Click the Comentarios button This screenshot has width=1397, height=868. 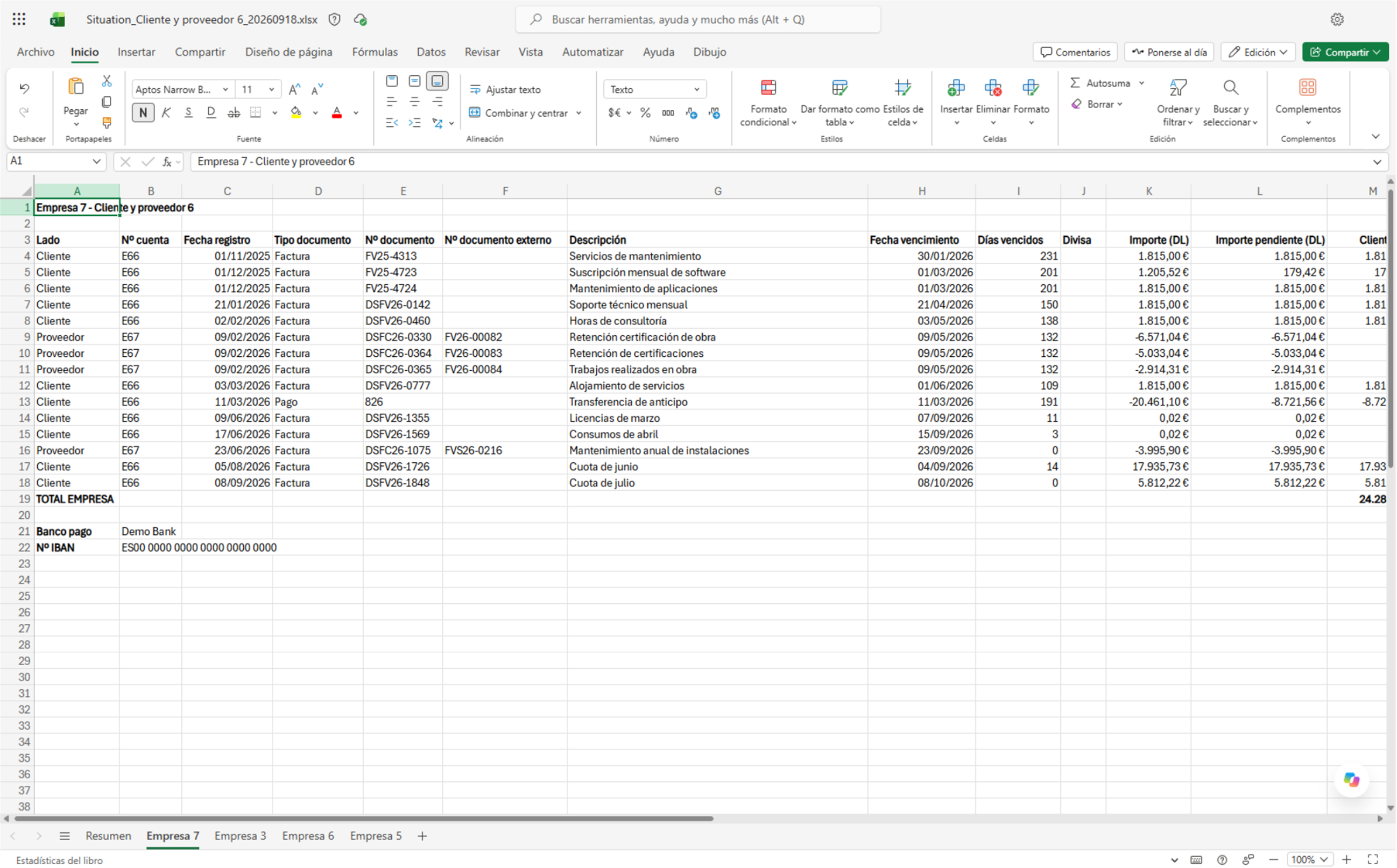[1075, 52]
